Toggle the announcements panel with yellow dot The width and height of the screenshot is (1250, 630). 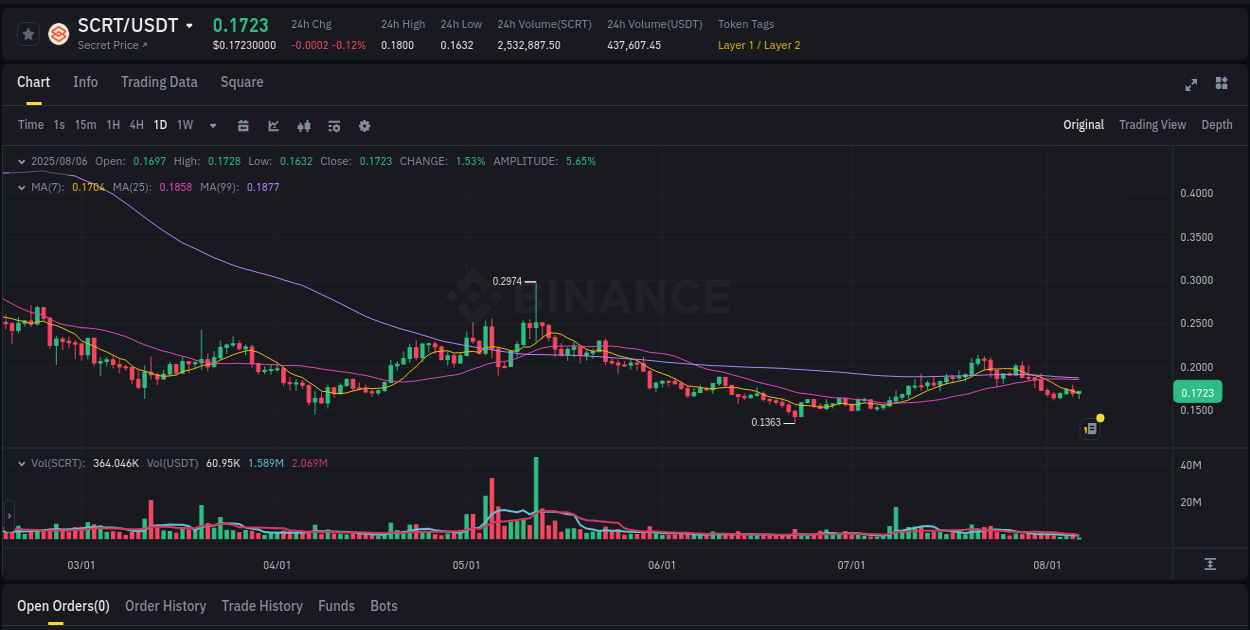click(x=1090, y=428)
